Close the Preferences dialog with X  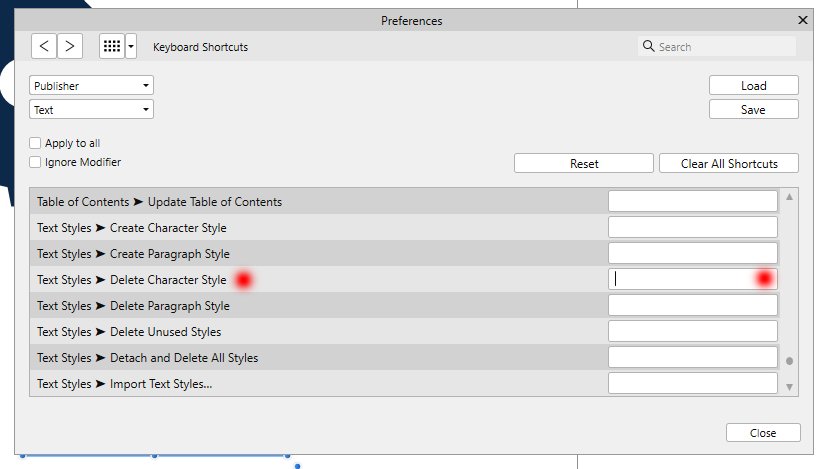(803, 20)
